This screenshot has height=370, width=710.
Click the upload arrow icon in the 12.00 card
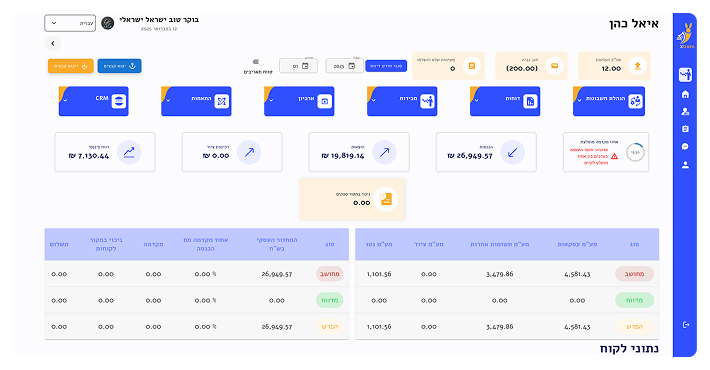click(x=638, y=66)
